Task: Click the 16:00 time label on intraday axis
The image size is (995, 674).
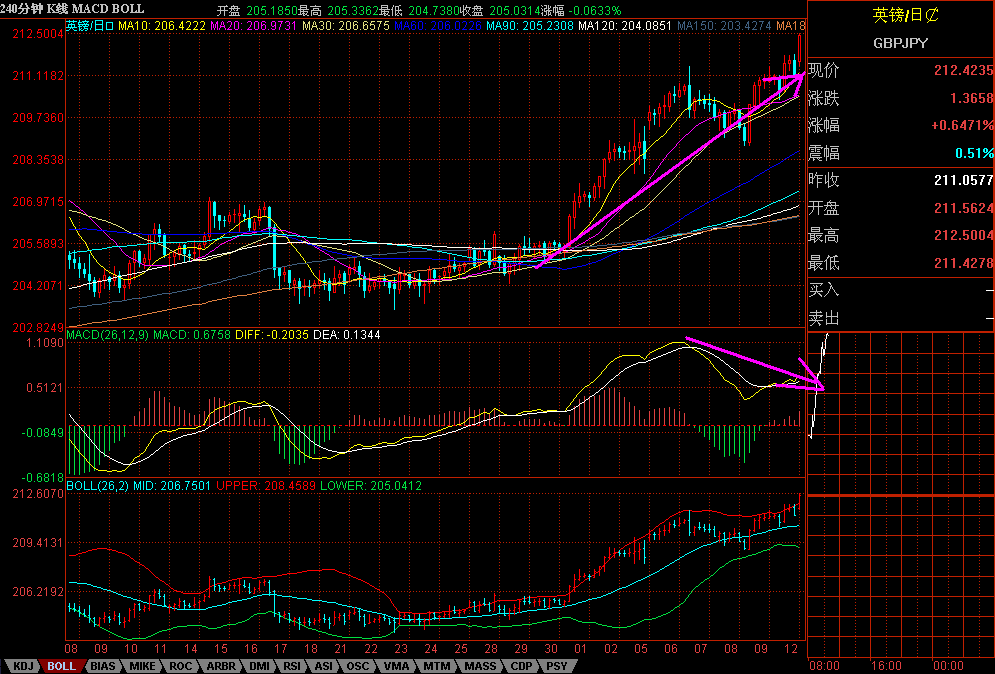Action: pos(886,666)
